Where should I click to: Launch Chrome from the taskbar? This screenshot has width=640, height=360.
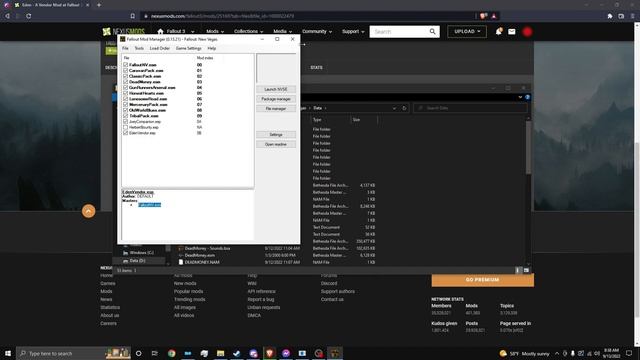pyautogui.click(x=171, y=353)
